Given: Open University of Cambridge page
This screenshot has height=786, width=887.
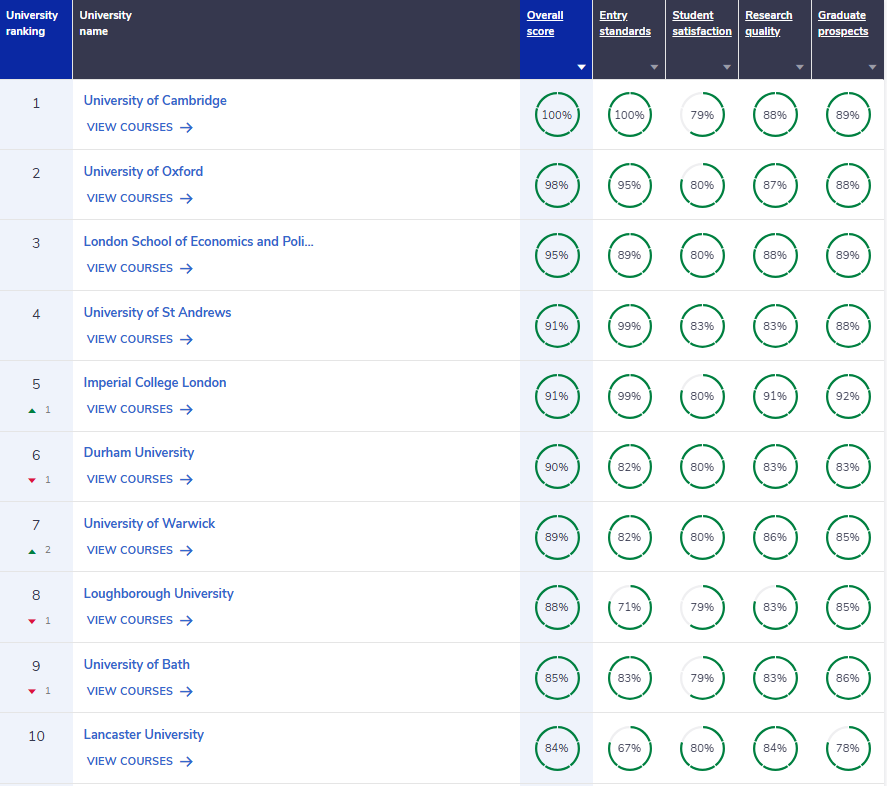Looking at the screenshot, I should coord(155,101).
